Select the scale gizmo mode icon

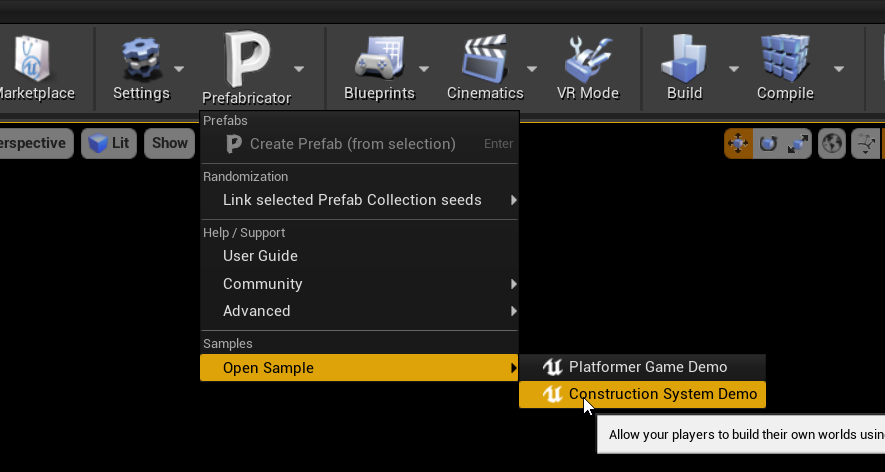(797, 143)
